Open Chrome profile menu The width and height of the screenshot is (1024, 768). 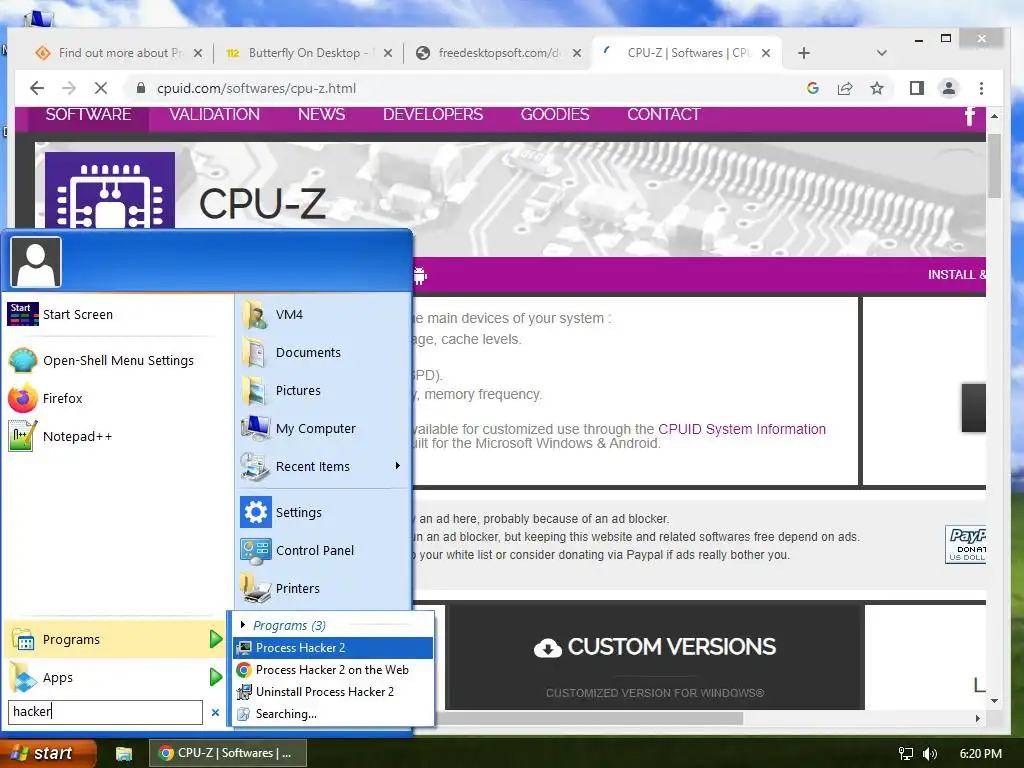[949, 88]
